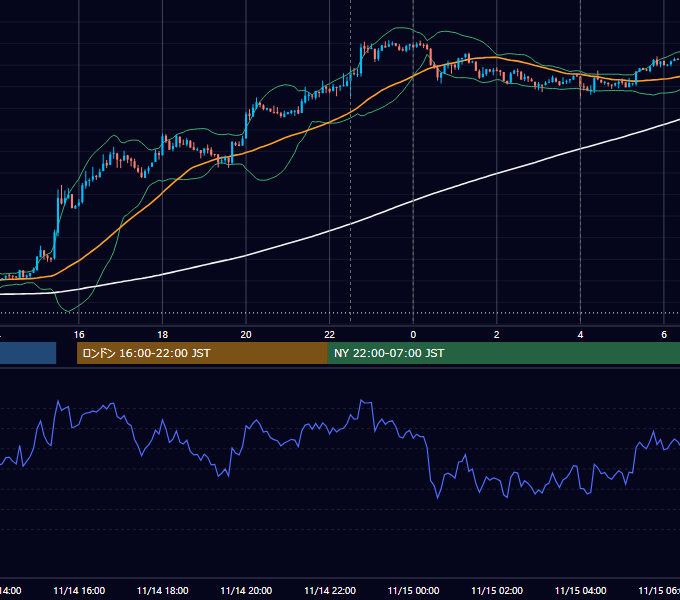Viewport: 680px width, 600px height.
Task: Click the "11/14 18:00" date label at the bottom
Action: point(163,590)
